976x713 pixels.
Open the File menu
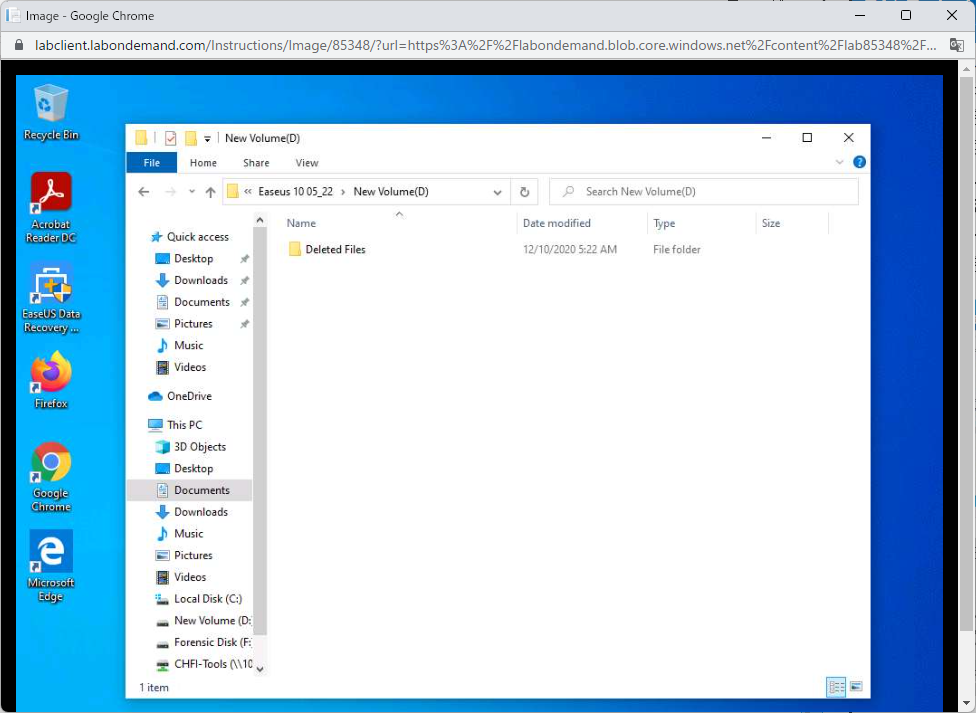151,162
